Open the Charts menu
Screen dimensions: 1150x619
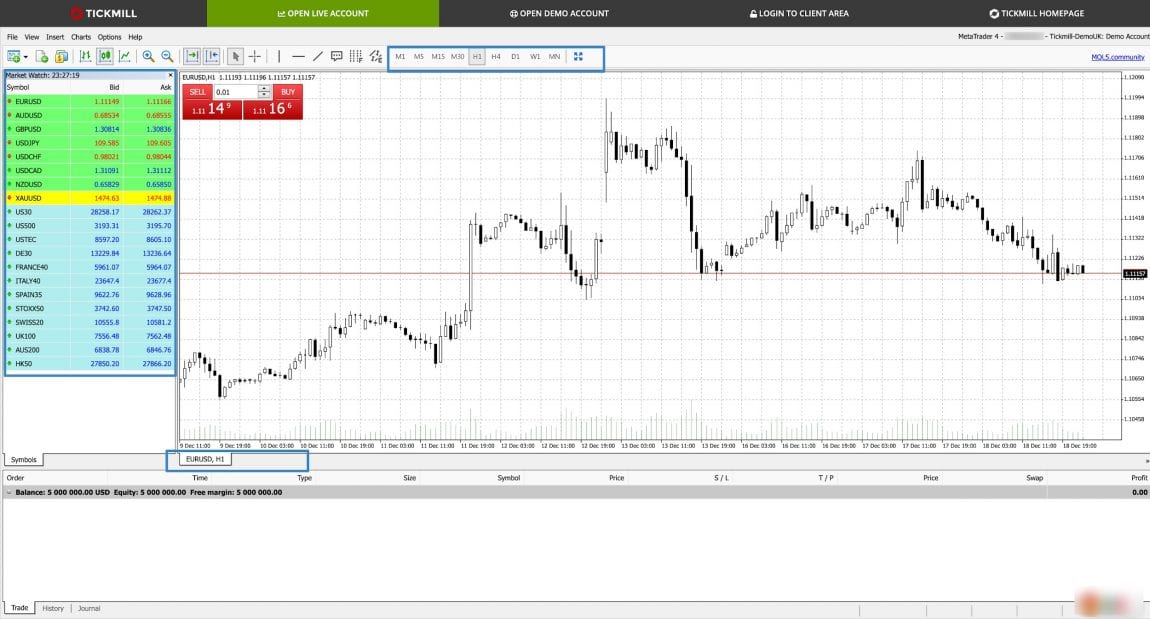(x=80, y=37)
